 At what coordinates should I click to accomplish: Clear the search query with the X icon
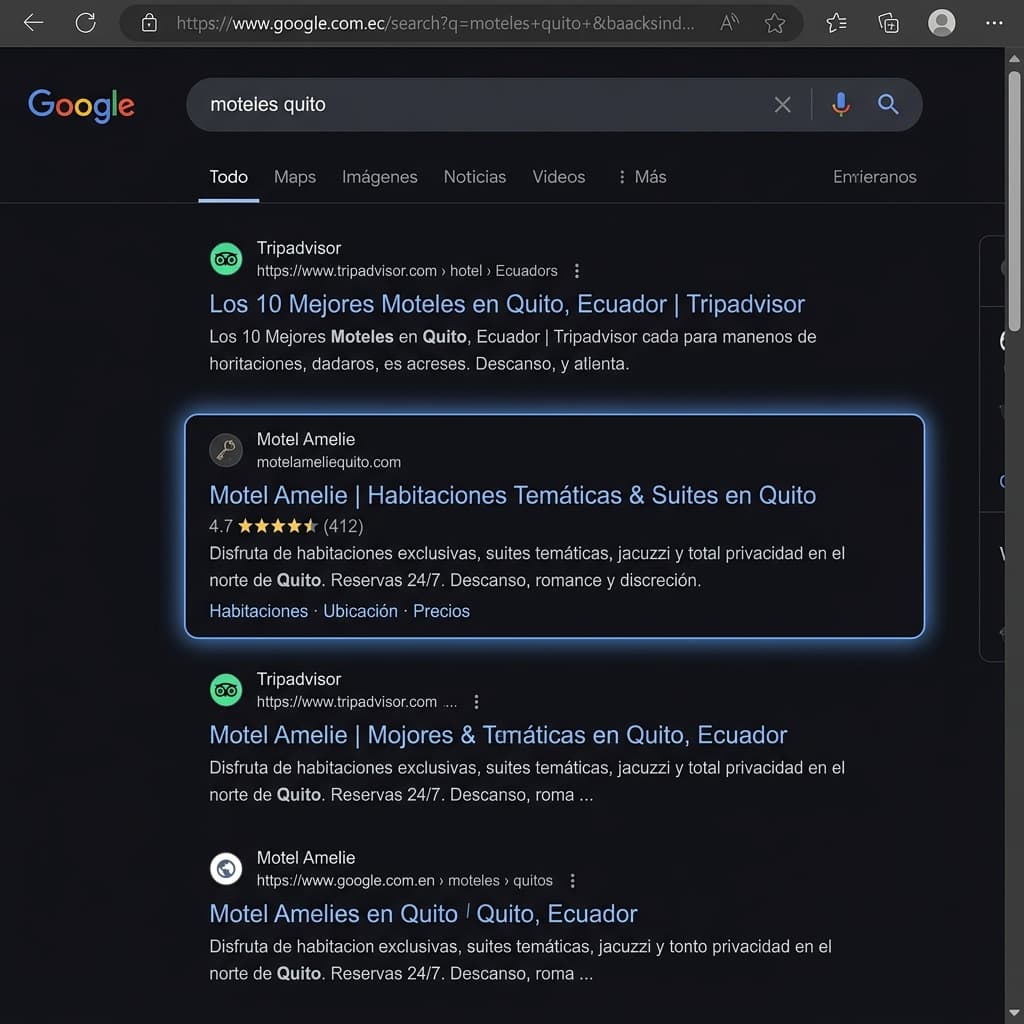[x=782, y=104]
